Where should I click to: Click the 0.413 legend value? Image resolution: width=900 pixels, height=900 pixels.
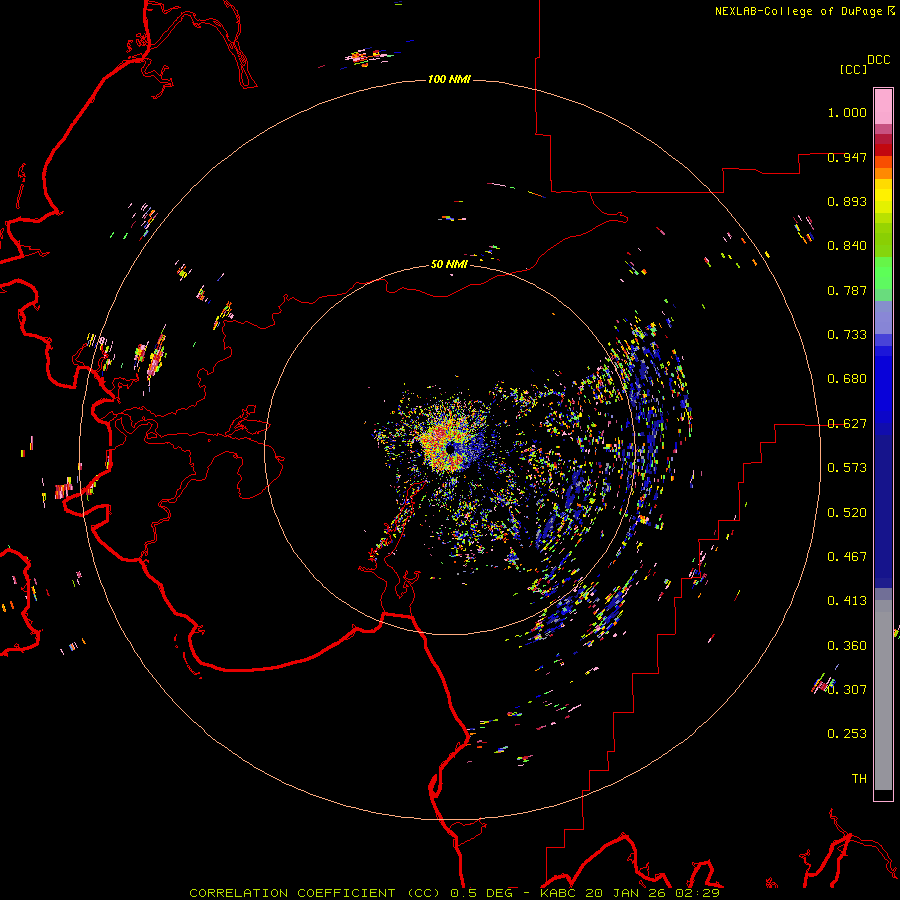pos(847,601)
